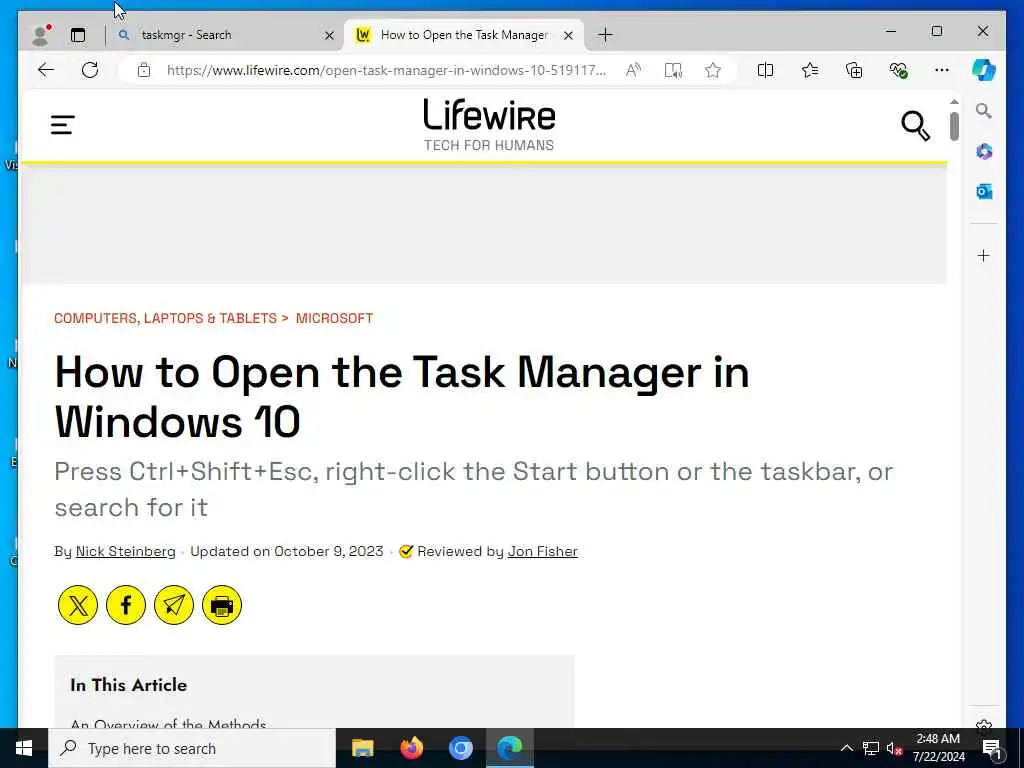The height and width of the screenshot is (768, 1024).
Task: Open the notifications action center
Action: (992, 748)
